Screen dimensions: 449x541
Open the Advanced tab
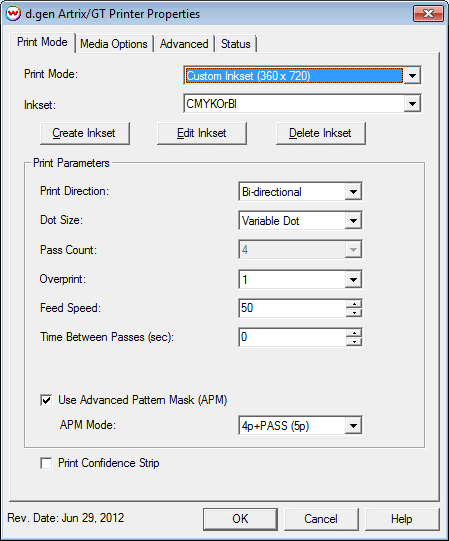[184, 44]
